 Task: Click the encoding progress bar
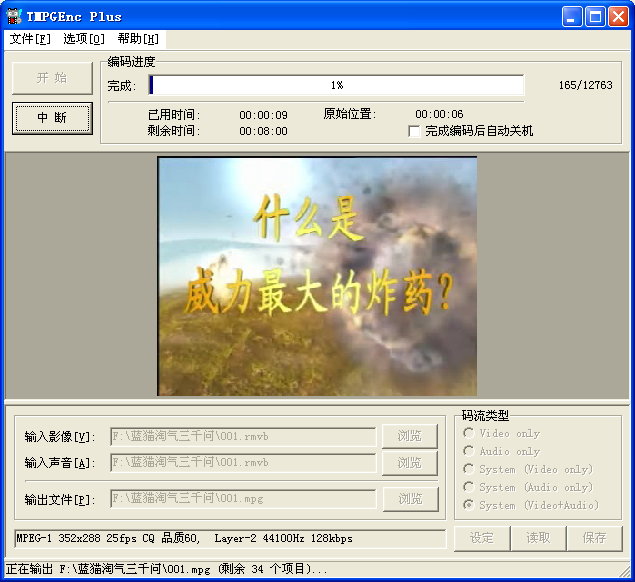click(336, 86)
